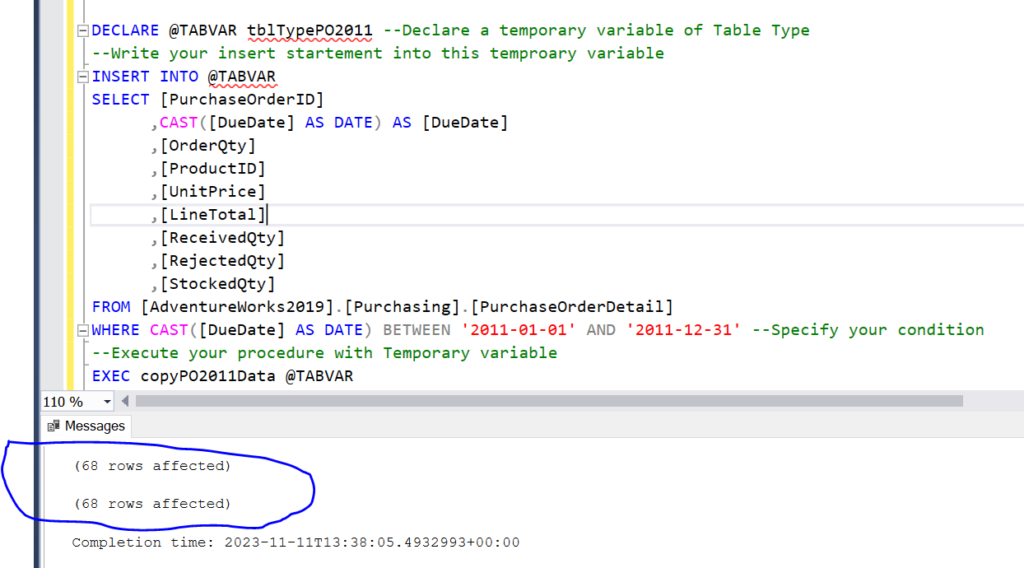Click the editor's horizontal scrollbar thumb
The height and width of the screenshot is (568, 1024).
[548, 401]
